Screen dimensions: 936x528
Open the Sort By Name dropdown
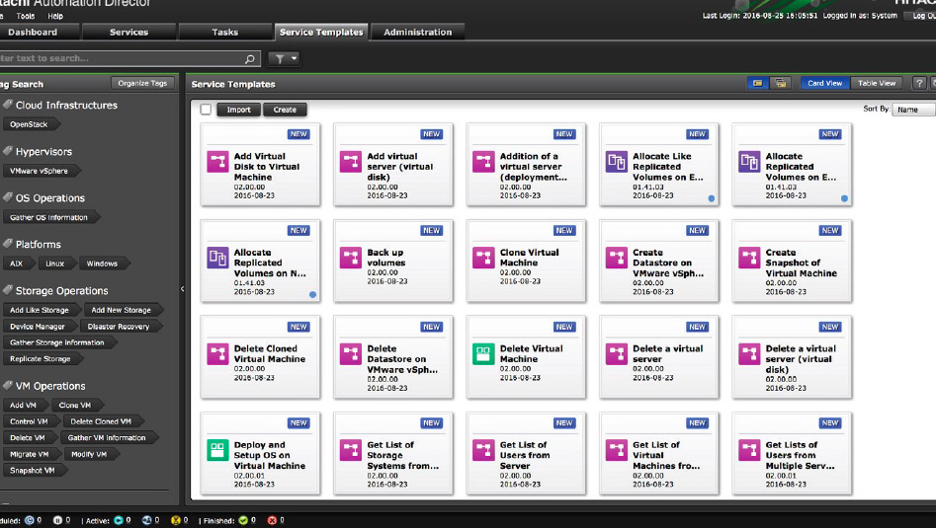tap(913, 110)
